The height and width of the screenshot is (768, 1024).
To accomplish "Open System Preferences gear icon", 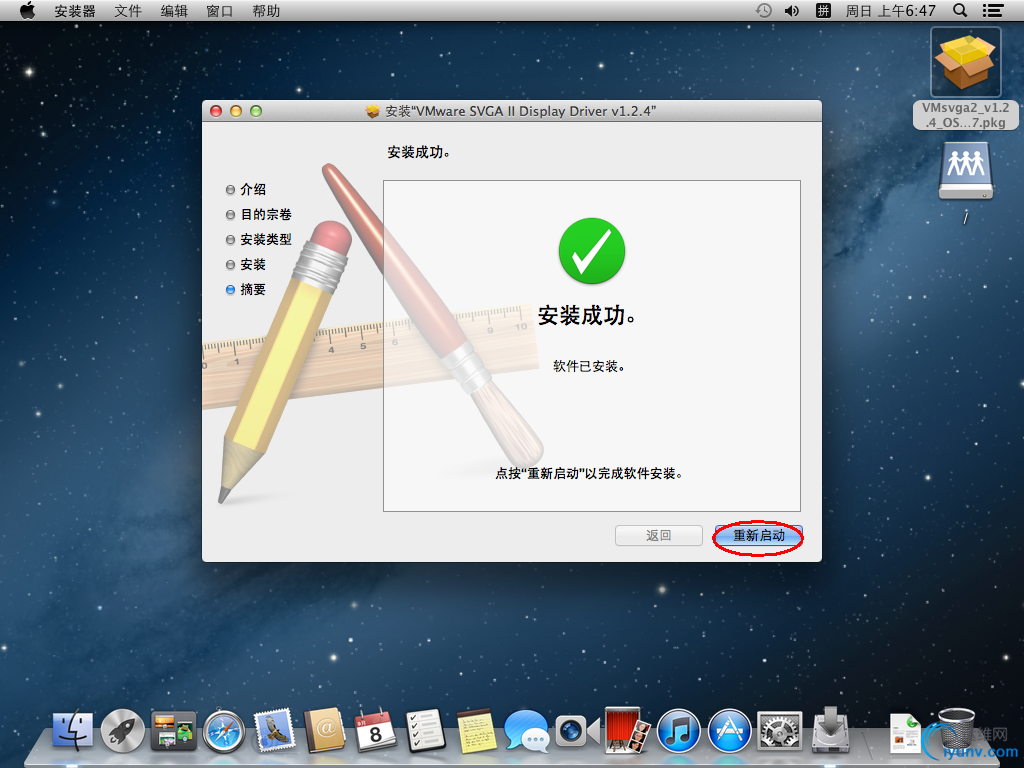I will [x=780, y=730].
